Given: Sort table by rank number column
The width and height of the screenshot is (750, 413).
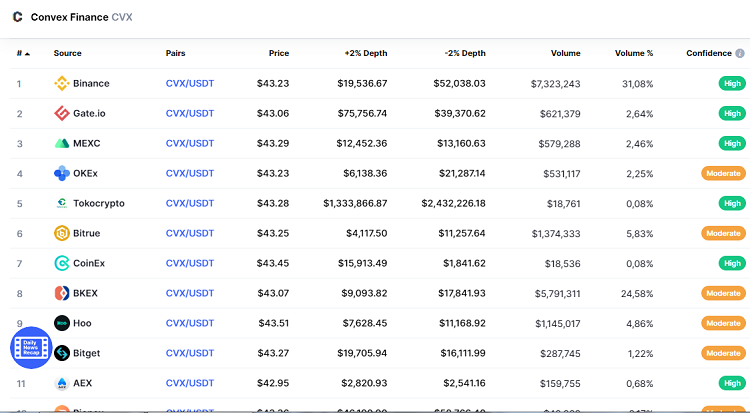Looking at the screenshot, I should (x=22, y=53).
